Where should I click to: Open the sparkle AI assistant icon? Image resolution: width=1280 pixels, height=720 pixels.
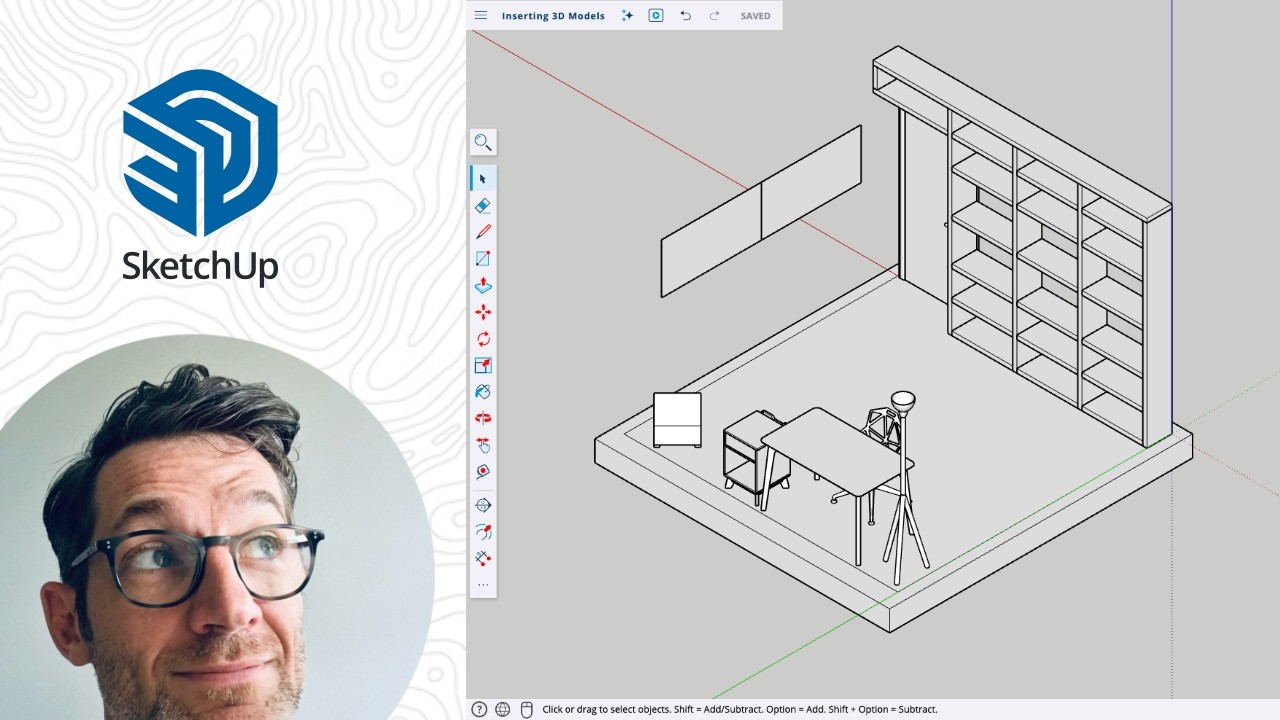(x=627, y=15)
